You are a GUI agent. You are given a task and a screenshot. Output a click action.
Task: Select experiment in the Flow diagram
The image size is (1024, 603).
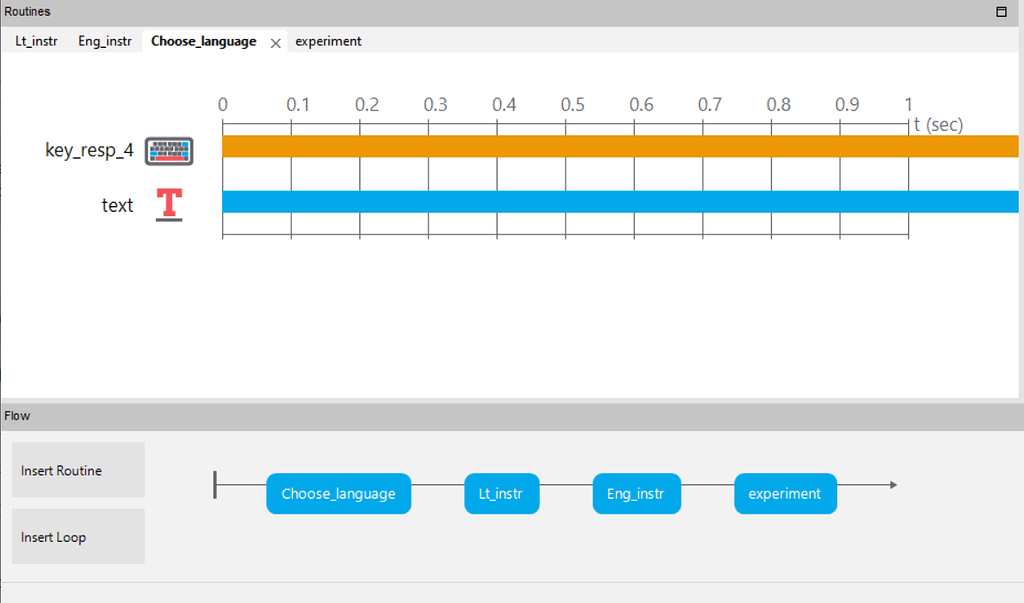[x=785, y=493]
